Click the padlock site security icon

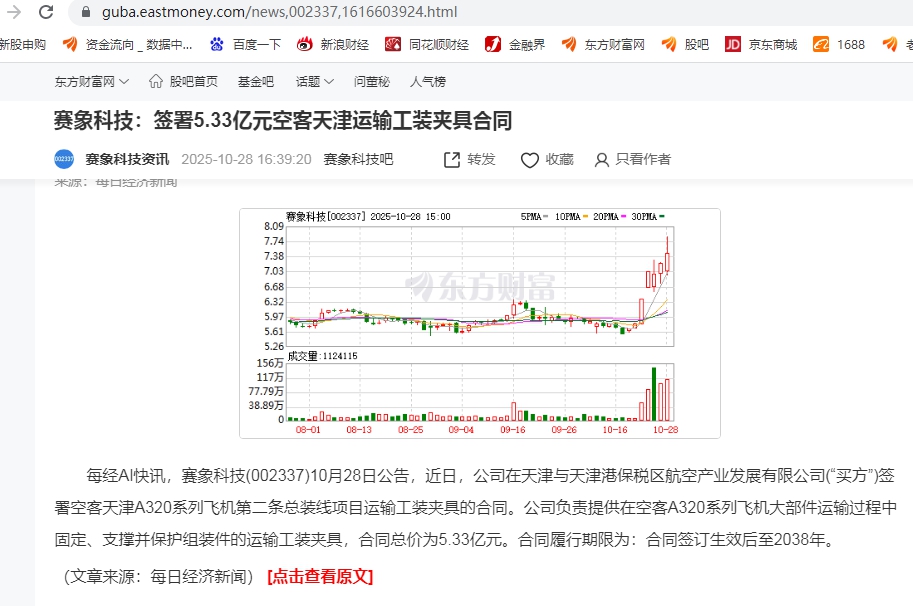point(86,12)
